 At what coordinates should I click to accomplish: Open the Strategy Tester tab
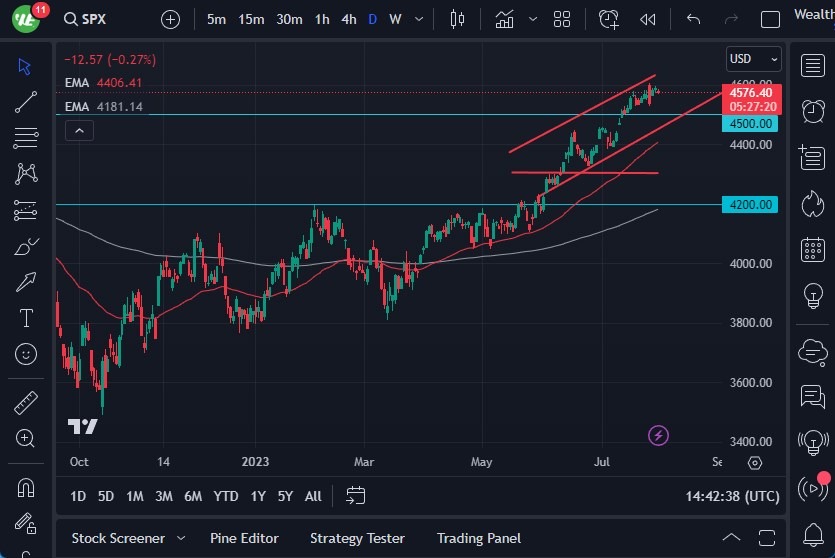pos(357,538)
